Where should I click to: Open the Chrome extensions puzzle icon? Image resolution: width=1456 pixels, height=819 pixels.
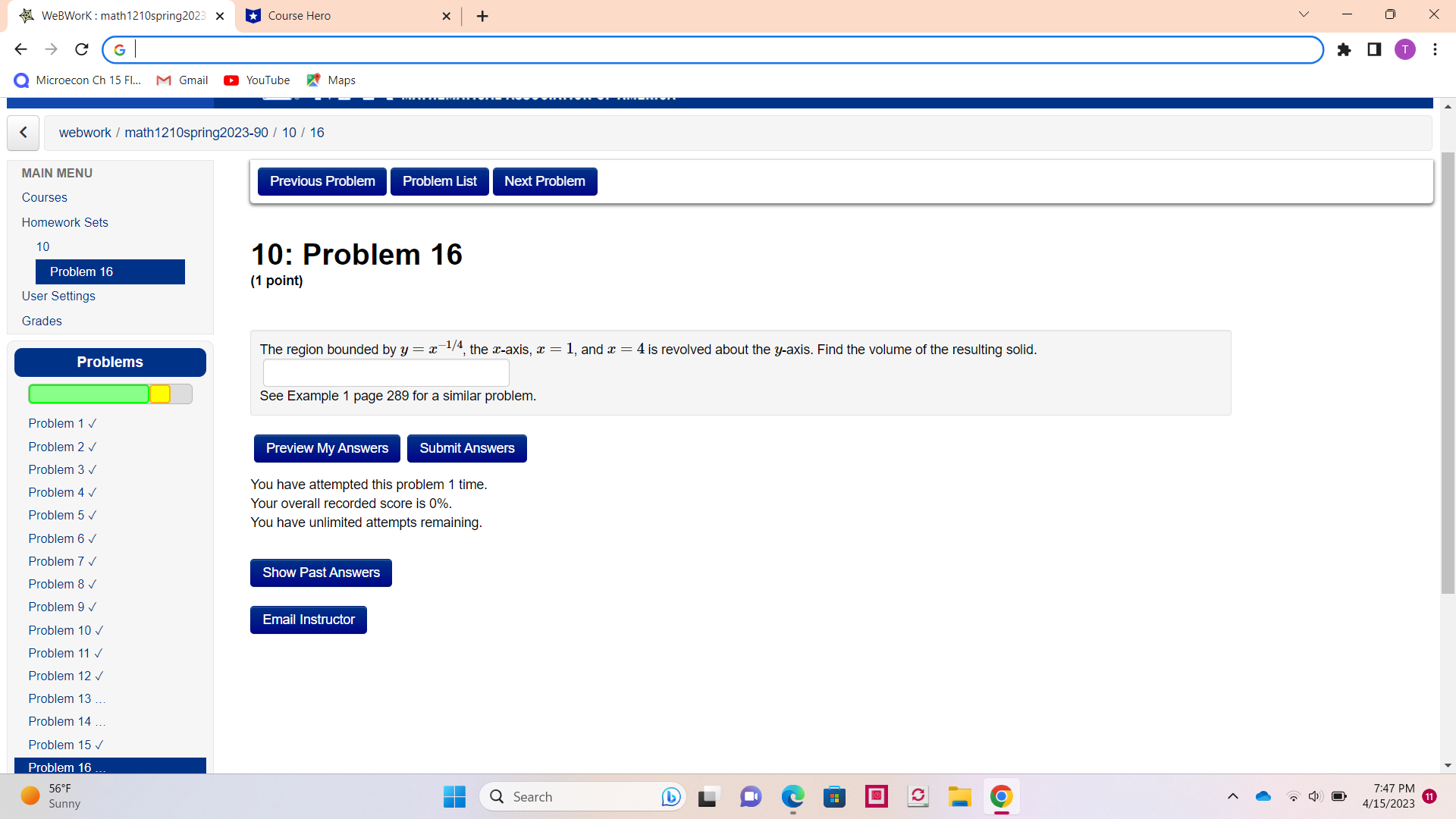1345,49
